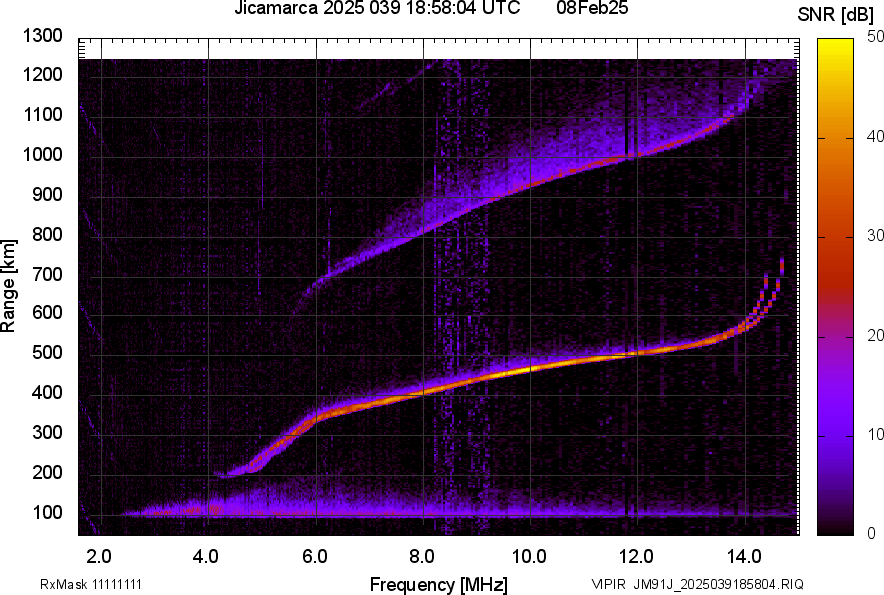Click range tick label '200'
The width and height of the screenshot is (884, 595).
tap(47, 473)
